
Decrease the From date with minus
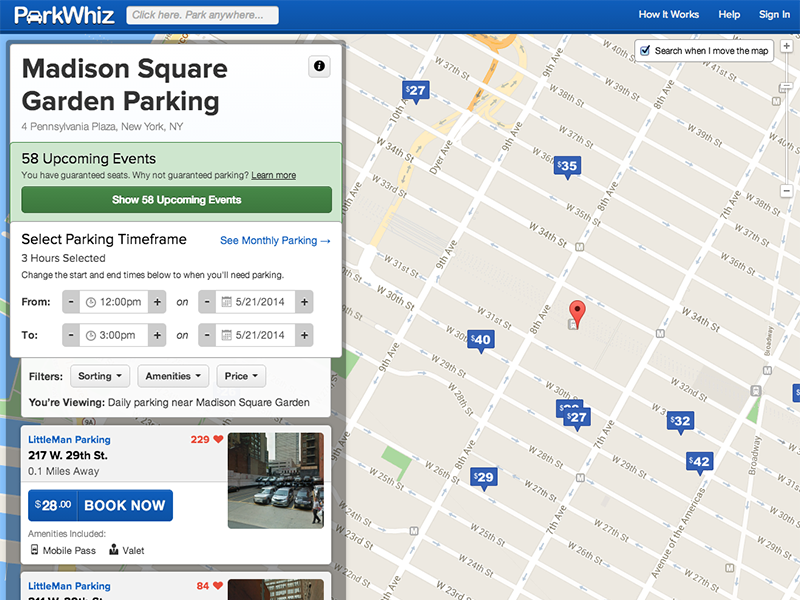[x=207, y=302]
